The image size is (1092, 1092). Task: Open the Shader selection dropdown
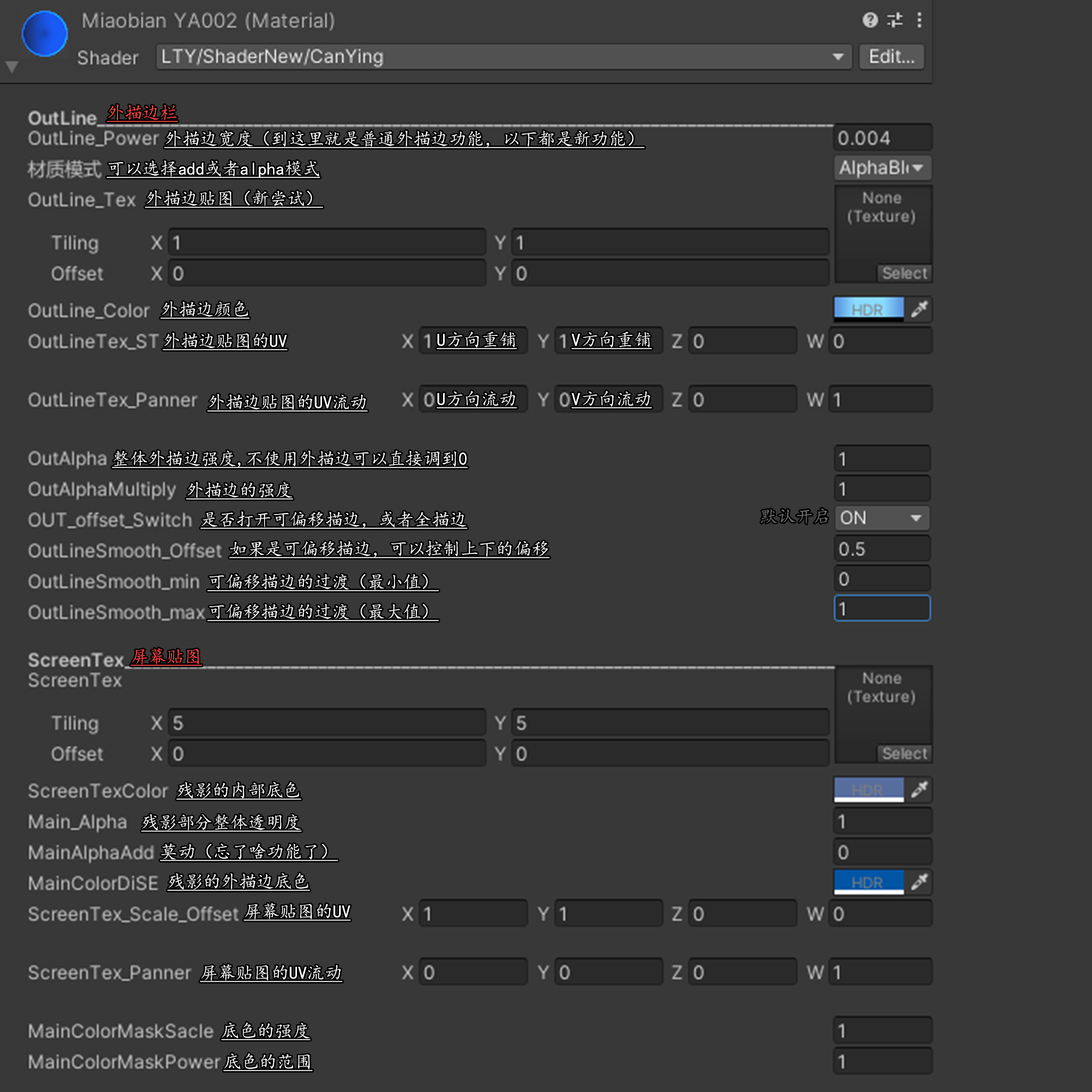point(503,57)
